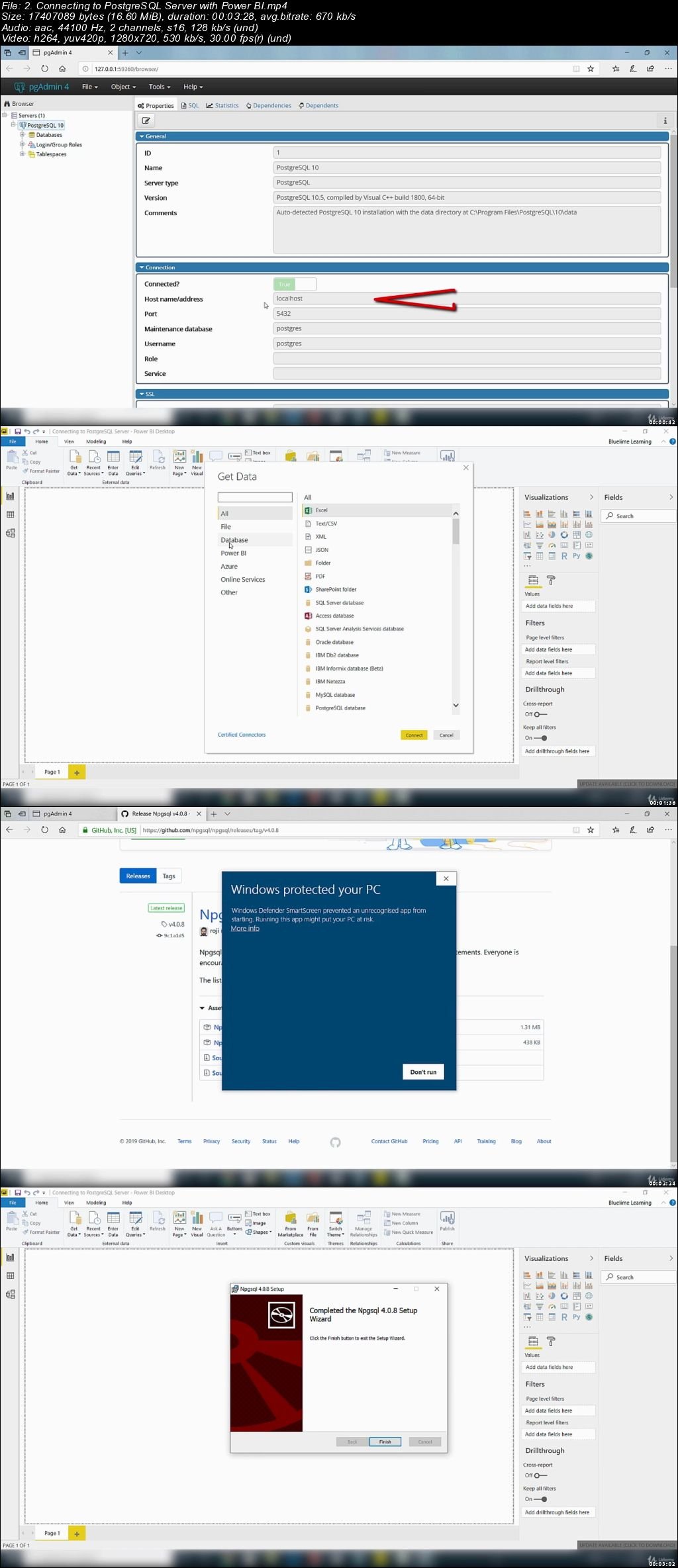Click Publish icon in Npgsql Setup frame ribbon
Image resolution: width=678 pixels, height=1568 pixels.
point(448,1218)
